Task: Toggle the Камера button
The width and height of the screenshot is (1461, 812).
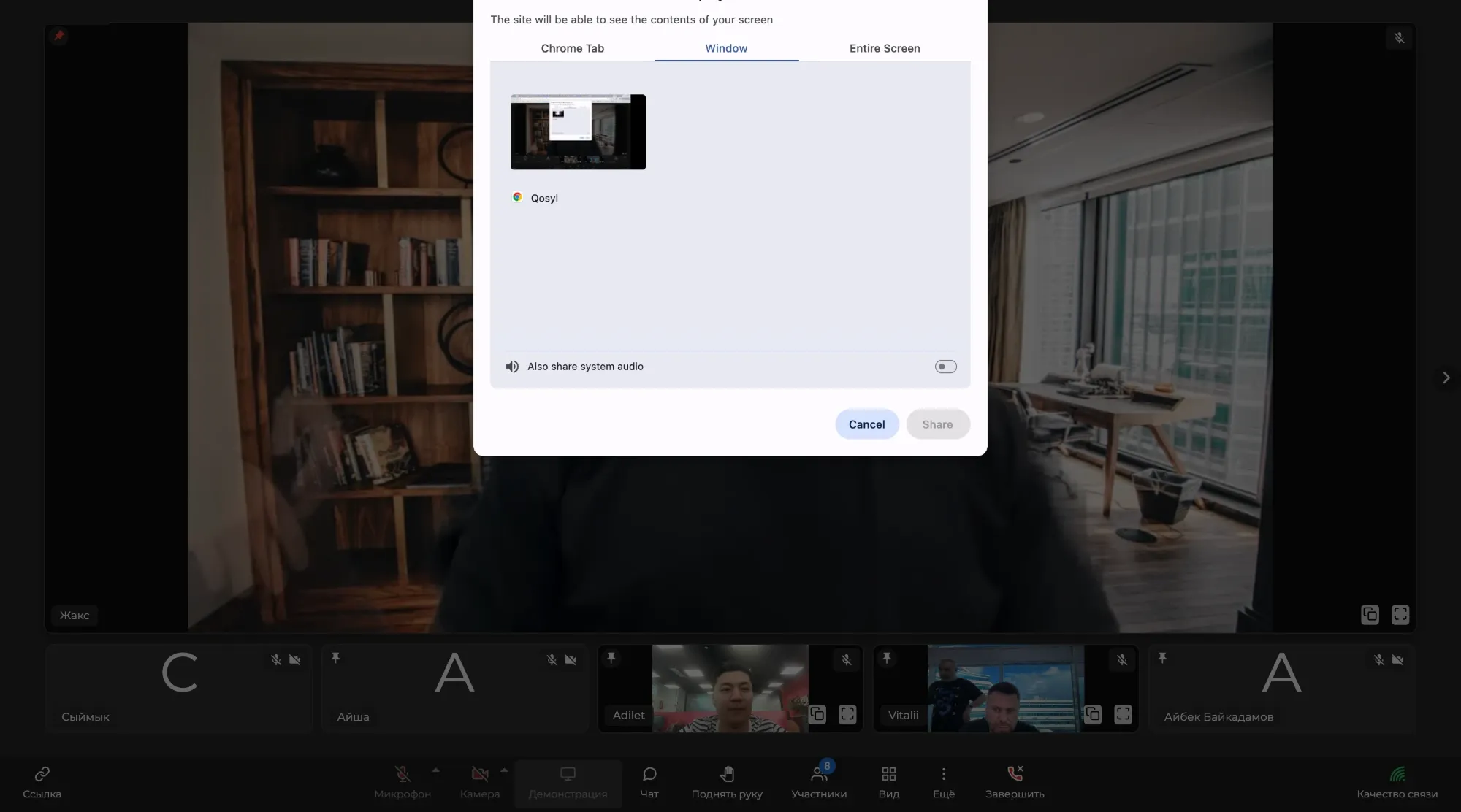Action: (480, 782)
